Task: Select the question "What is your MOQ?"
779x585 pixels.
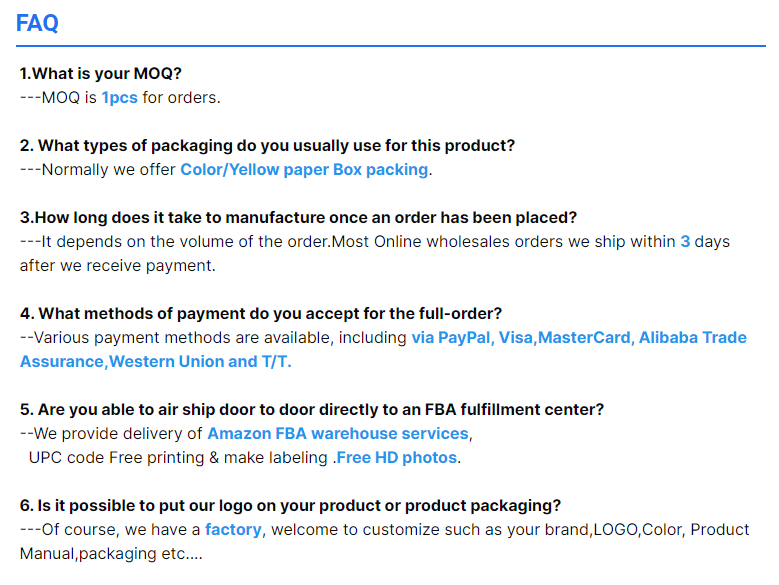Action: (101, 73)
